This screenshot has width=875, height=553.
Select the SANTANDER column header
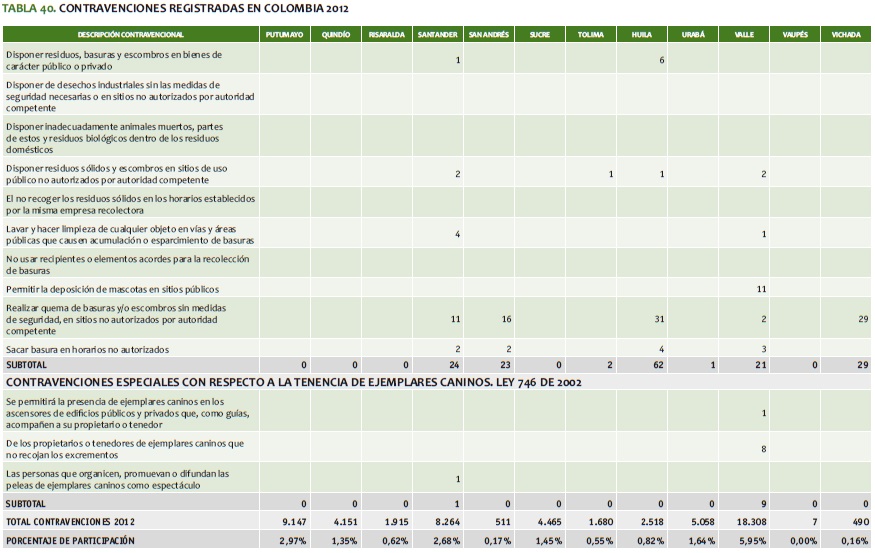pyautogui.click(x=437, y=34)
